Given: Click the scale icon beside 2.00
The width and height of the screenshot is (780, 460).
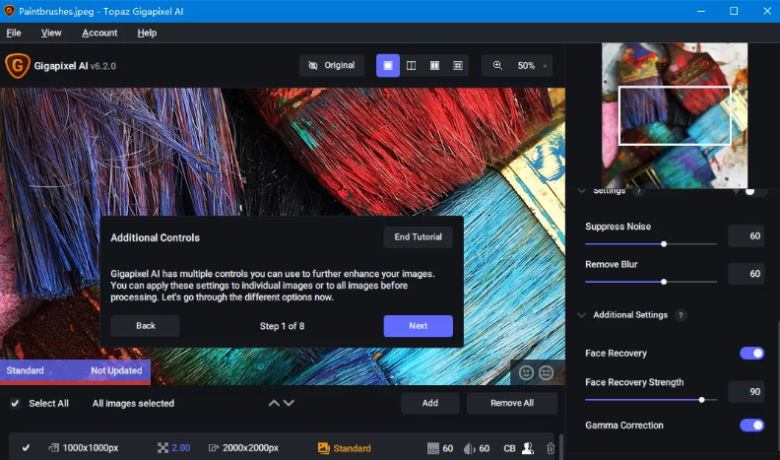Looking at the screenshot, I should pos(163,448).
